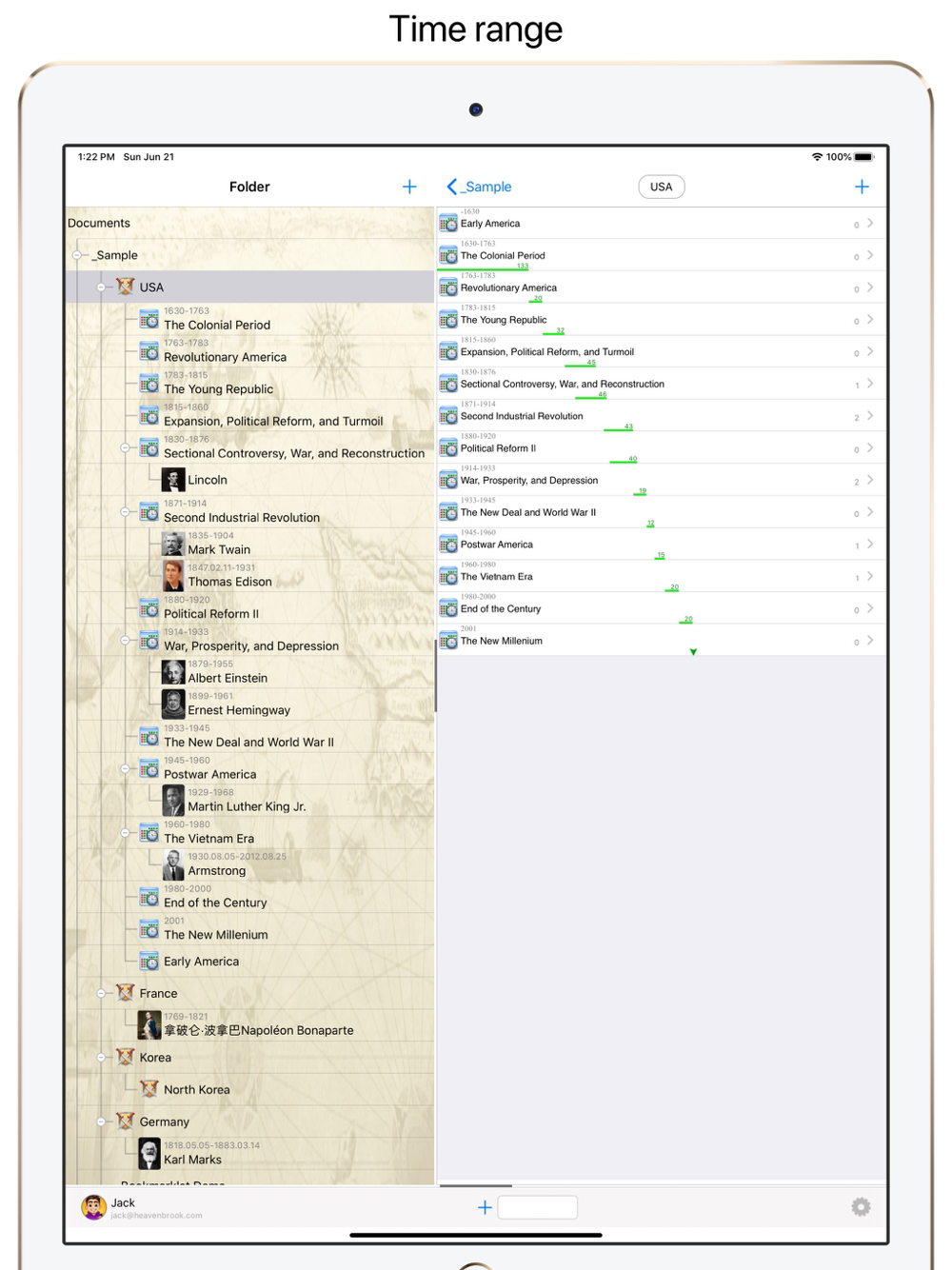Collapse The Vietnam Era tree node
Viewport: 952px width, 1270px height.
pyautogui.click(x=125, y=833)
